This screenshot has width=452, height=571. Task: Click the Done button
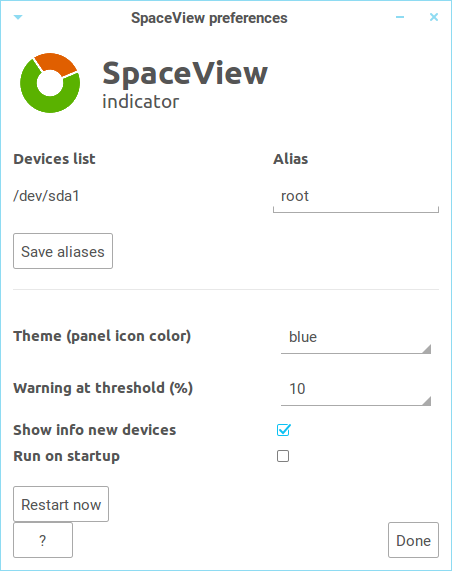[413, 540]
